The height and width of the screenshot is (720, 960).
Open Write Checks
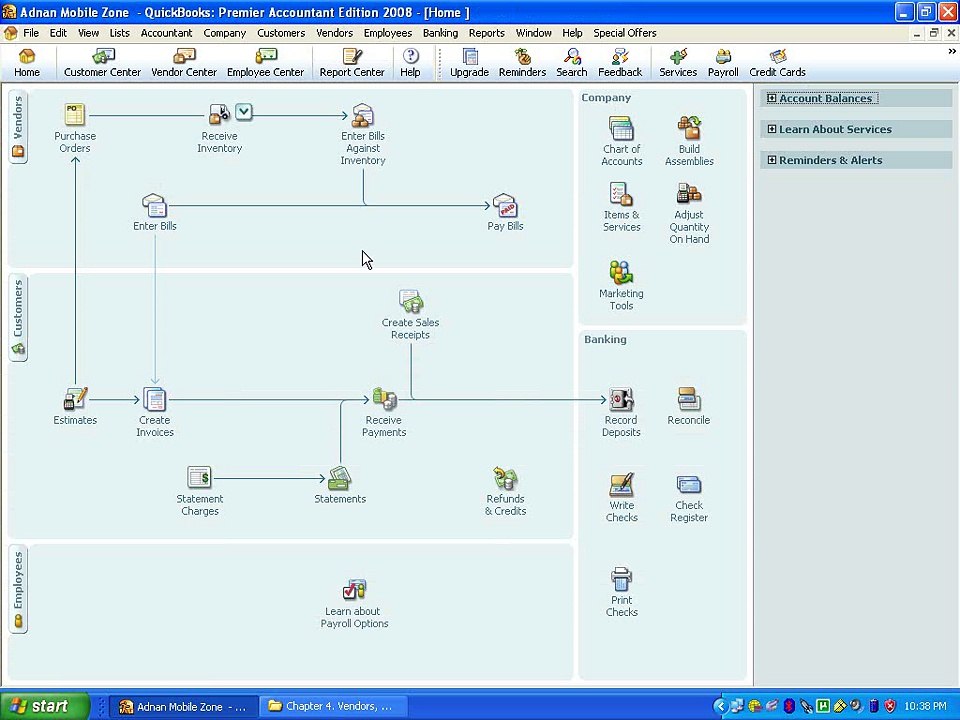[621, 484]
